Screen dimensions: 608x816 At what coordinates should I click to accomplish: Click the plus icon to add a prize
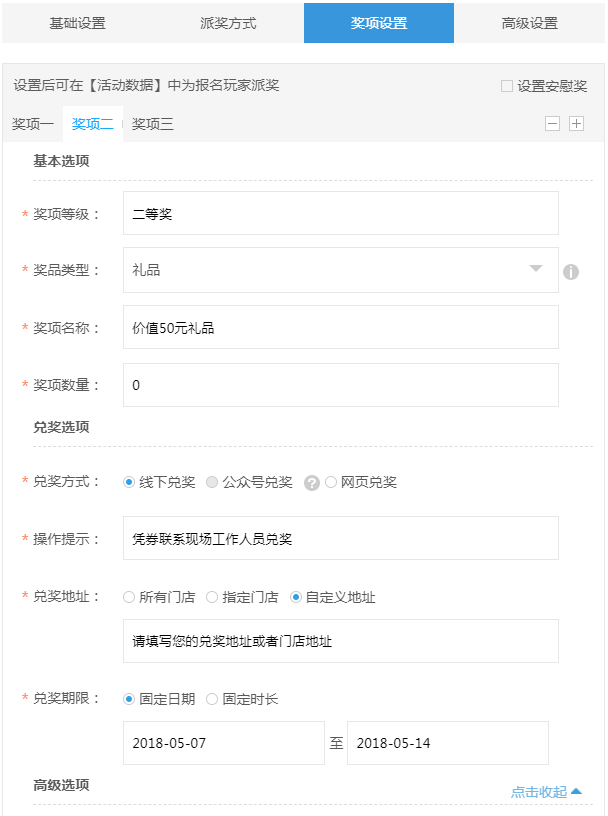(576, 124)
